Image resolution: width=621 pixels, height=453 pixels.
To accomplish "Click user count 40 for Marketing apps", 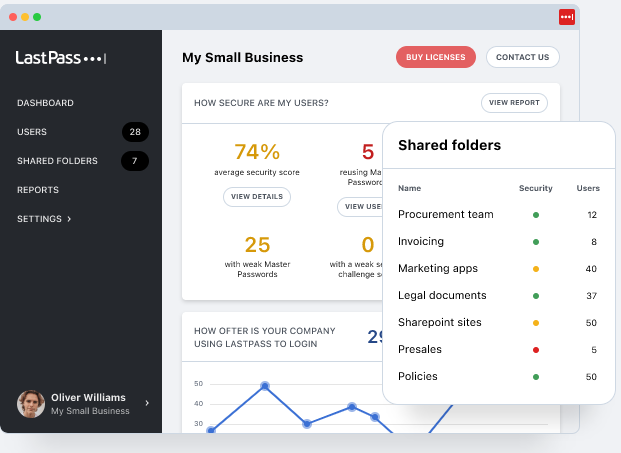I will point(591,269).
